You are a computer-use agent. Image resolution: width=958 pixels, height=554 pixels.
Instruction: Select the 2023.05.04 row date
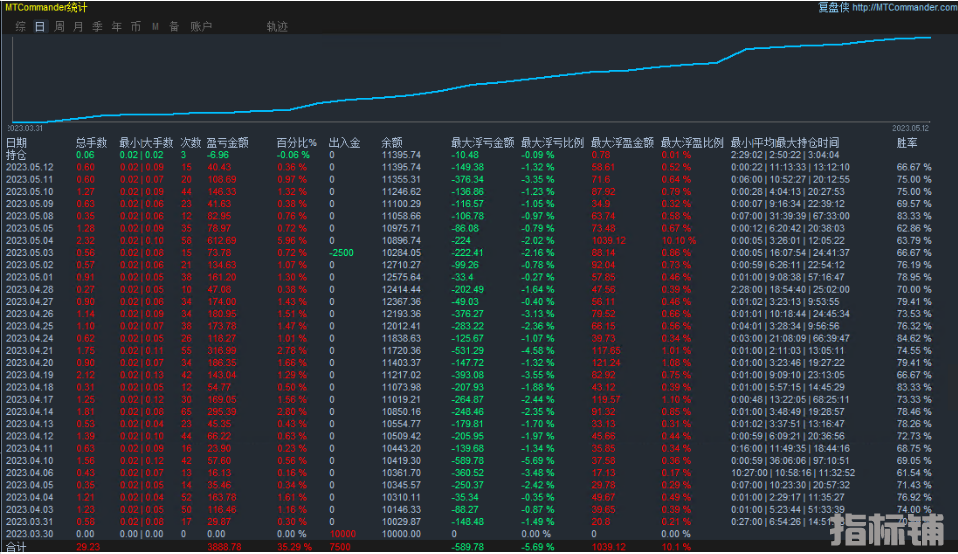(x=28, y=240)
